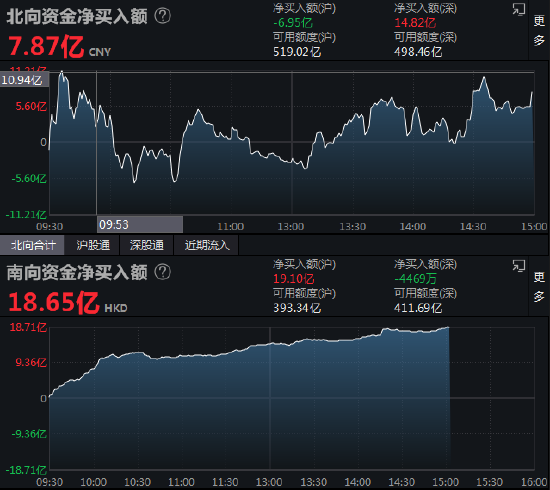Click the 15:00 label on southbound chart axis
550x490 pixels.
click(x=445, y=482)
